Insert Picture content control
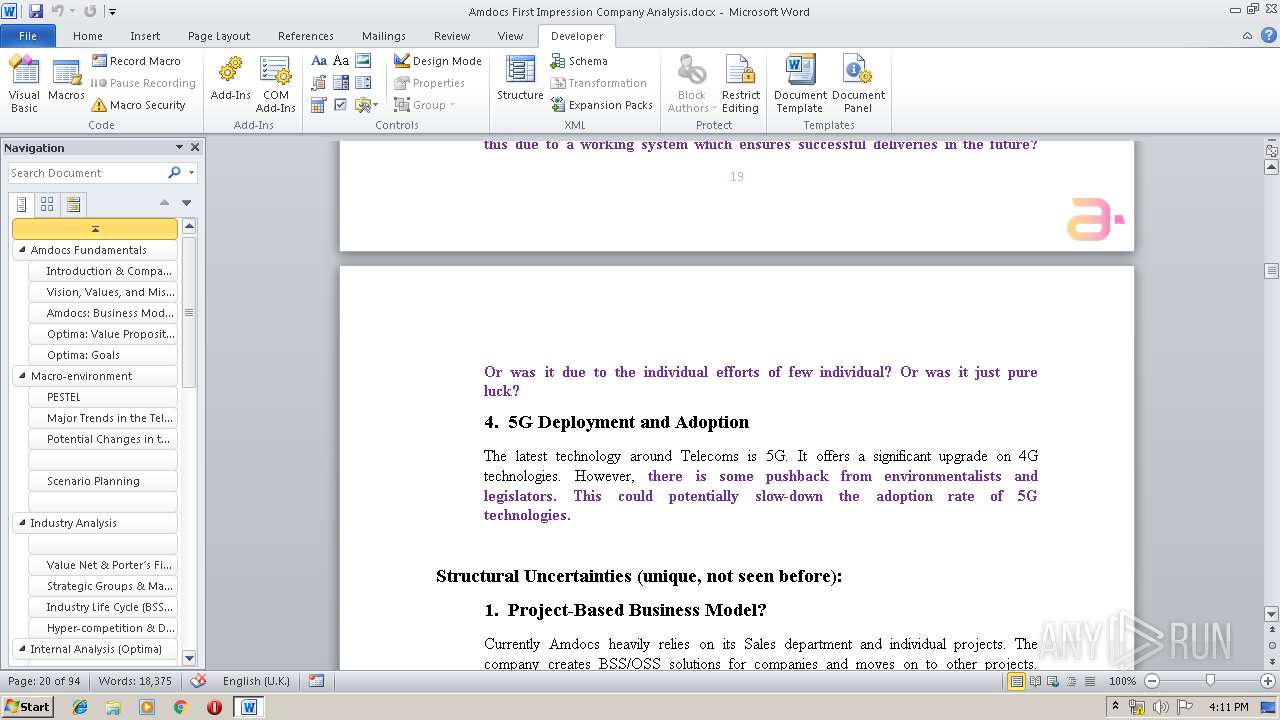Viewport: 1280px width, 720px height. [363, 61]
